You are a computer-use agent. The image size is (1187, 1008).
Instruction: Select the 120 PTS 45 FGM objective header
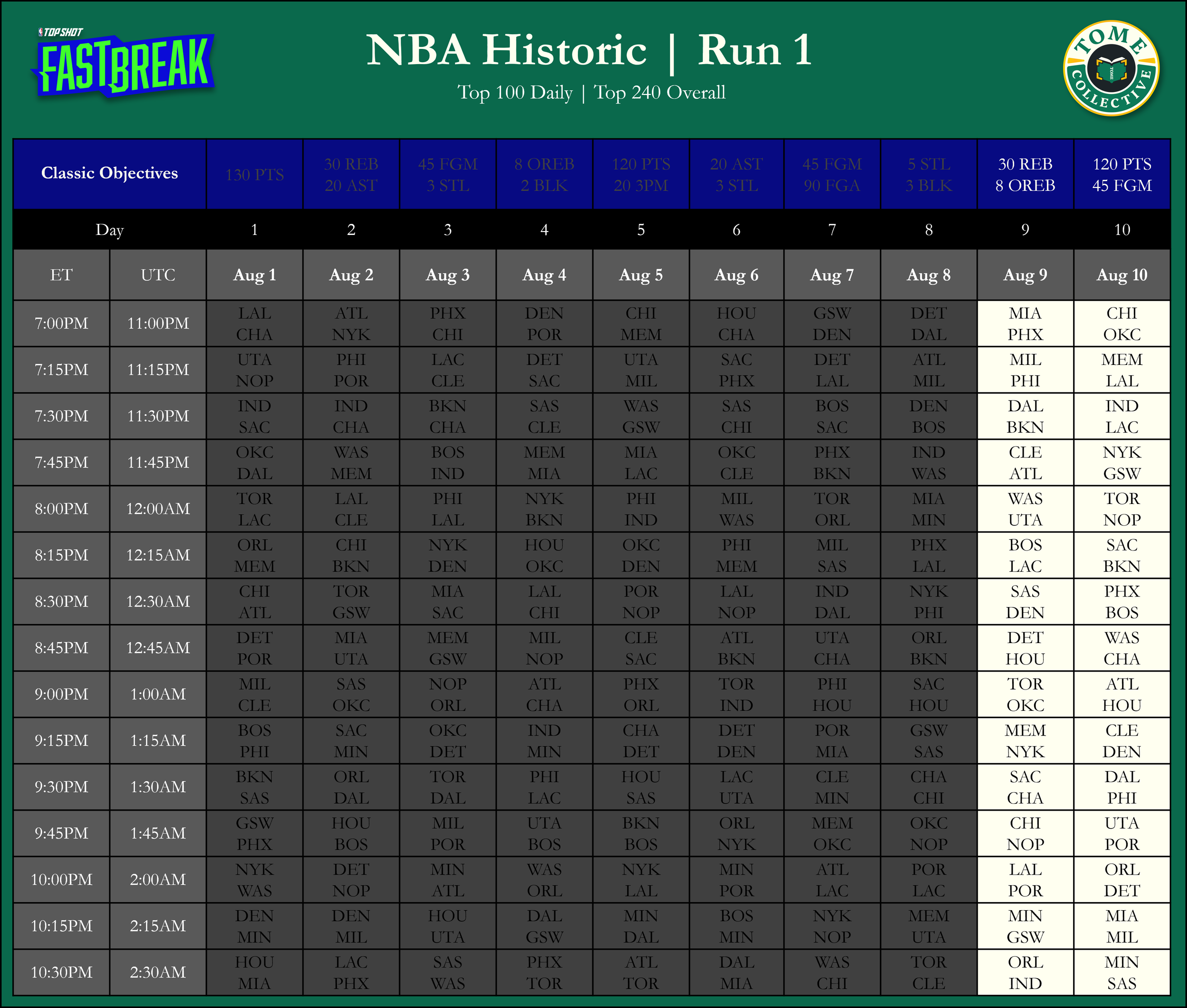(1121, 174)
